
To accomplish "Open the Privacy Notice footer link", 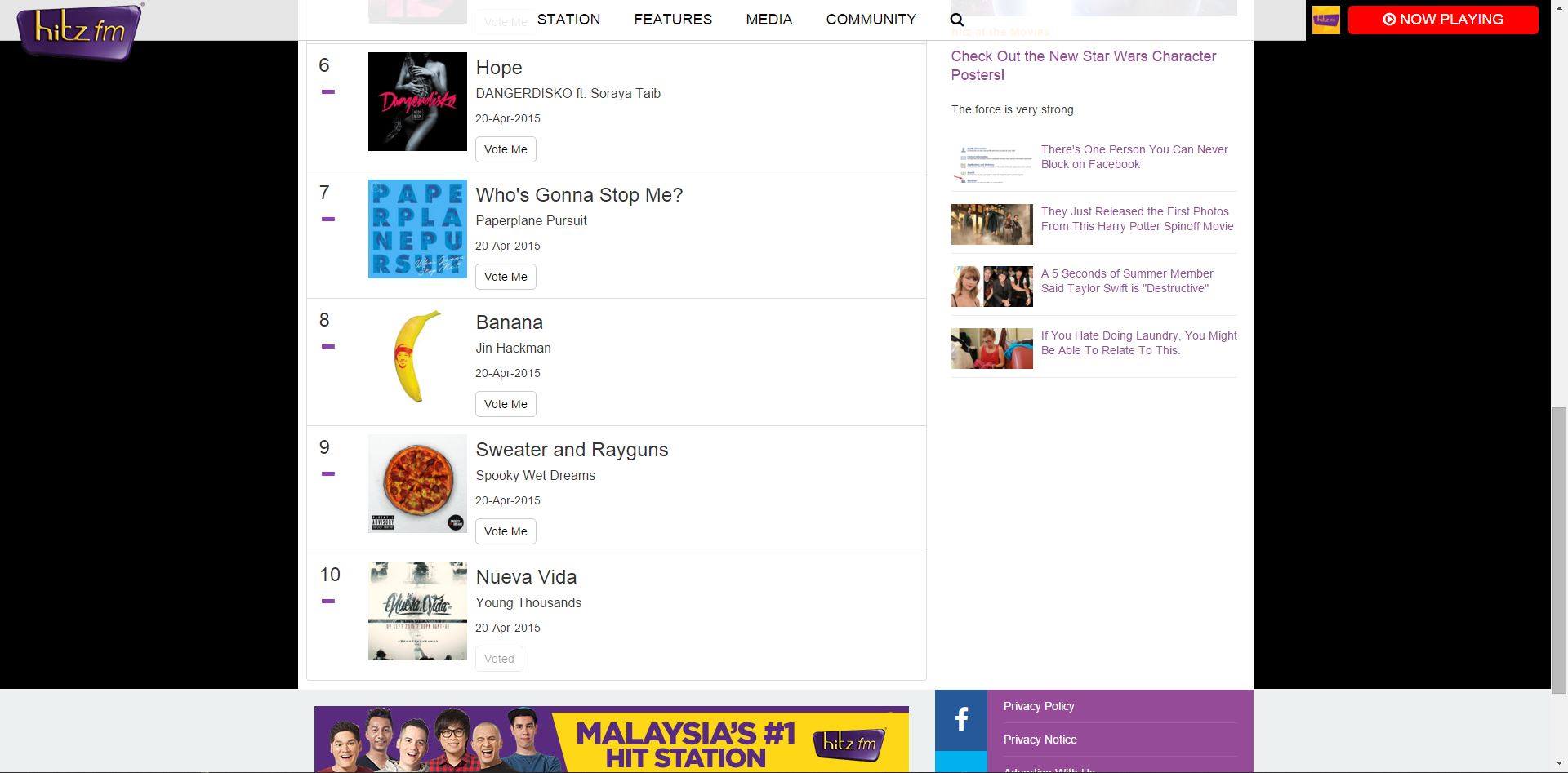I will click(x=1040, y=740).
